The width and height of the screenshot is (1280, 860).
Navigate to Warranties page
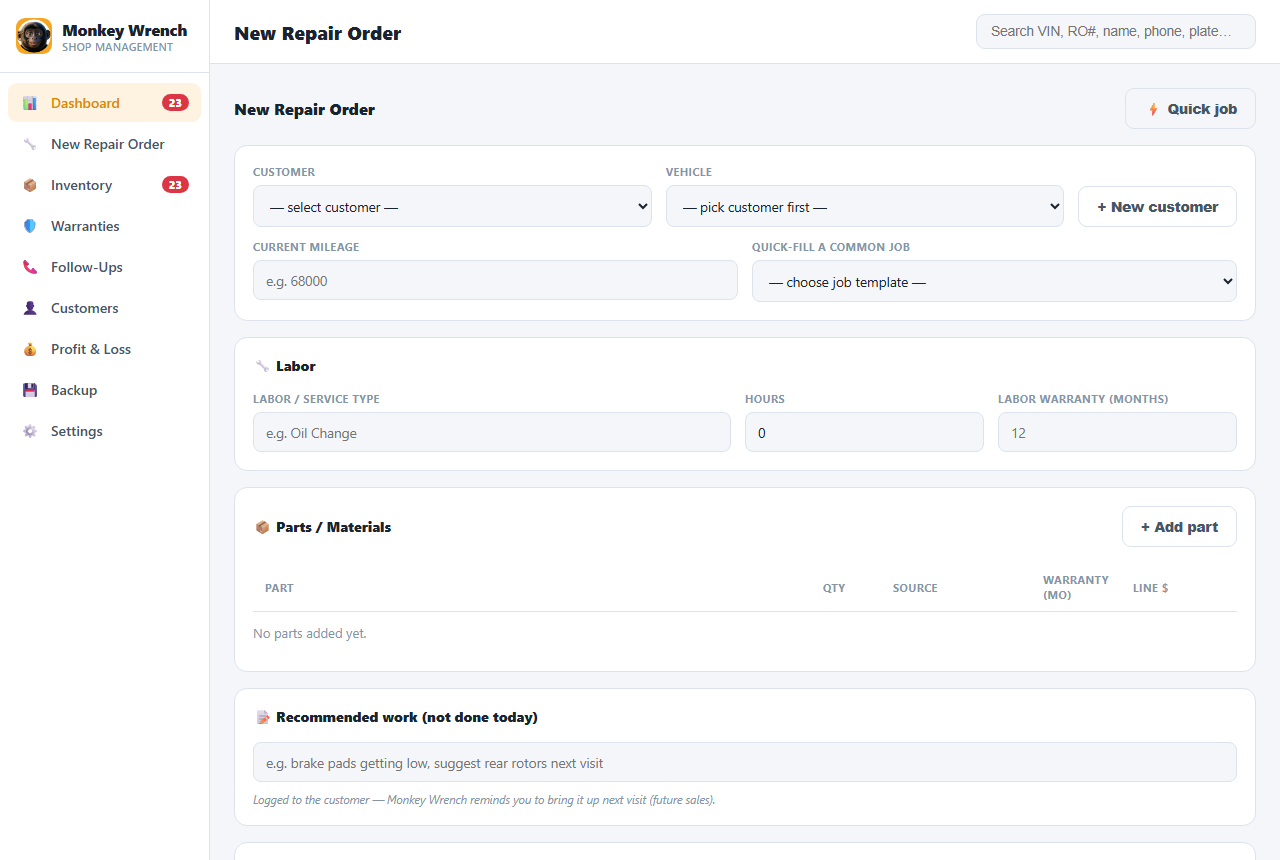click(104, 226)
